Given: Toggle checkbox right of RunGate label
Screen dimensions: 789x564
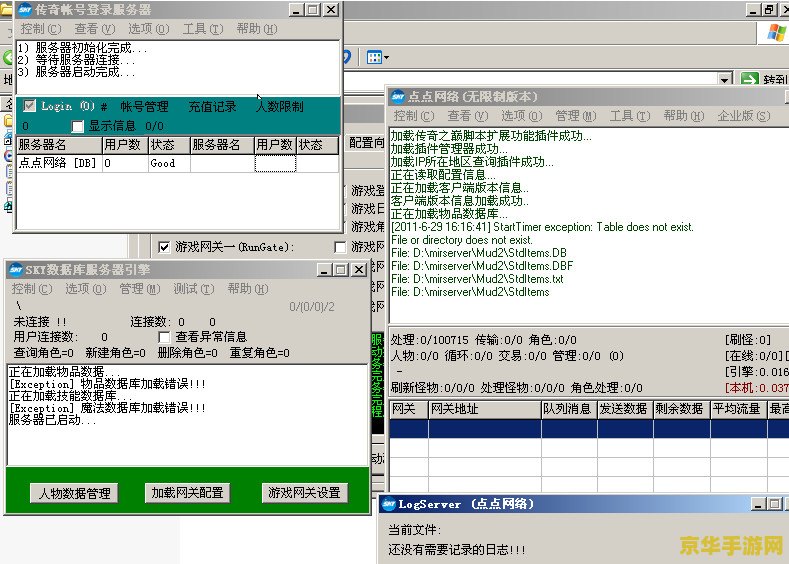Looking at the screenshot, I should click(340, 247).
